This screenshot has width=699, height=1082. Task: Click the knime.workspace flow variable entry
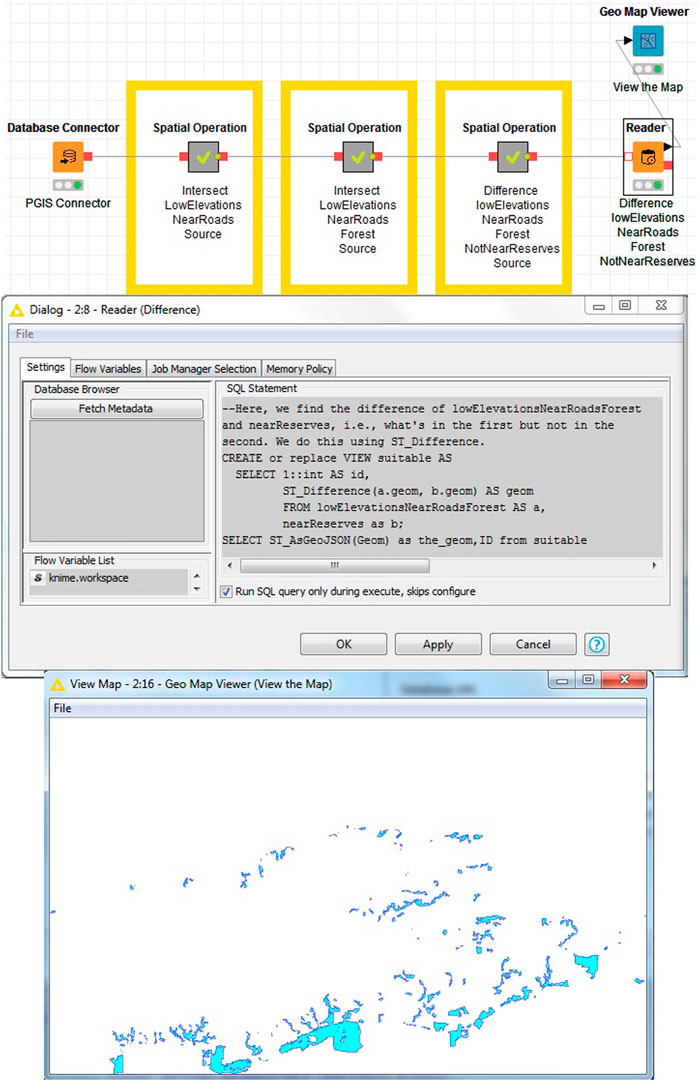(88, 578)
